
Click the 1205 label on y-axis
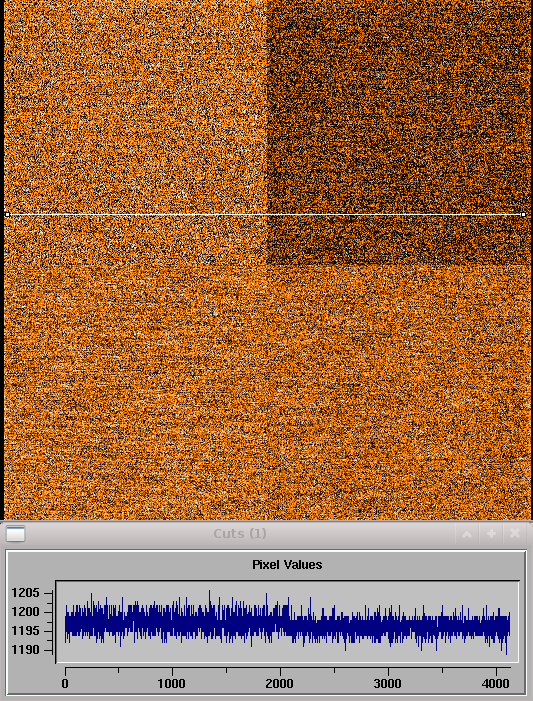coord(26,593)
